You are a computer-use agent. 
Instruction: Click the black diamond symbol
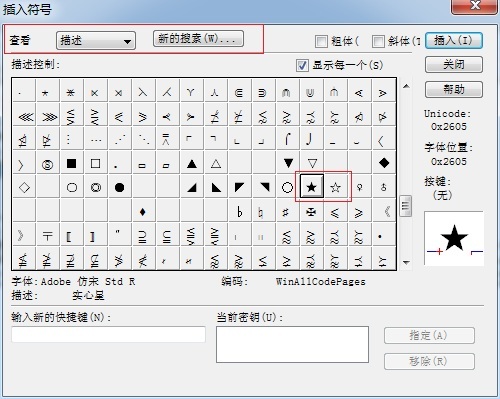pyautogui.click(x=384, y=163)
